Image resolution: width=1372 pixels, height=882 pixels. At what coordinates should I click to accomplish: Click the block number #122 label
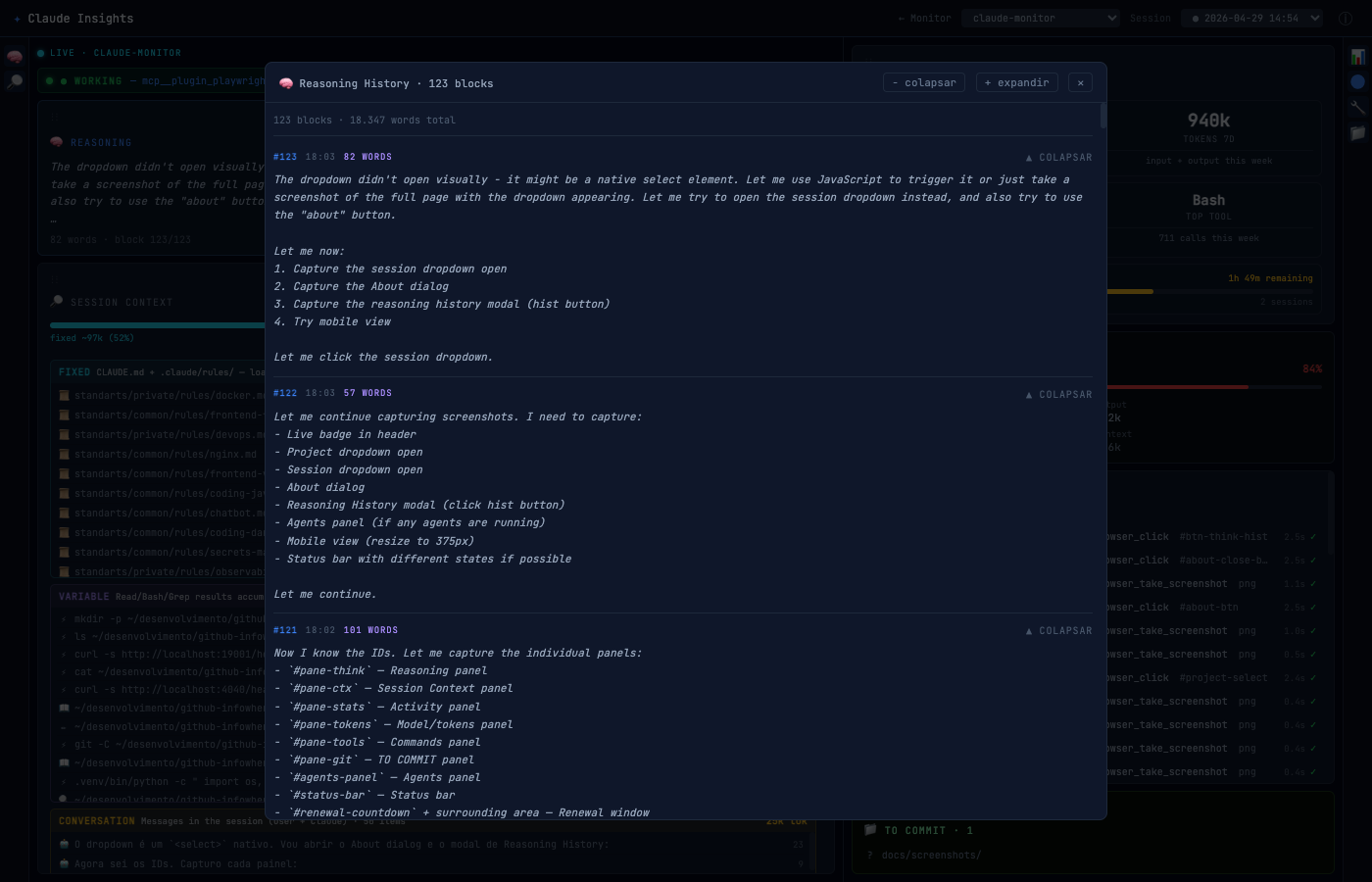point(285,393)
